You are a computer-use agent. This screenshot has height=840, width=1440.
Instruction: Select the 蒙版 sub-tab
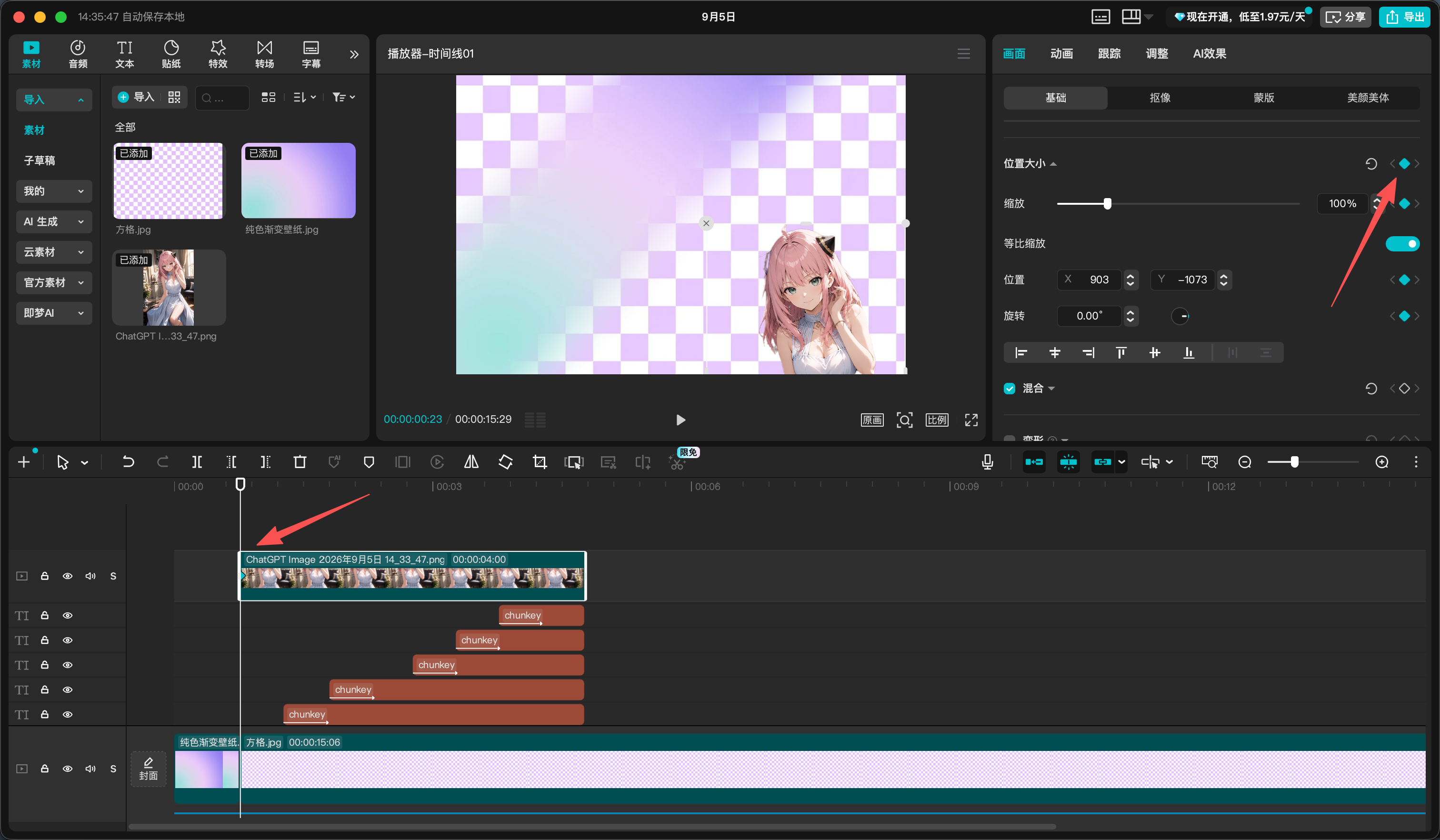tap(1263, 98)
